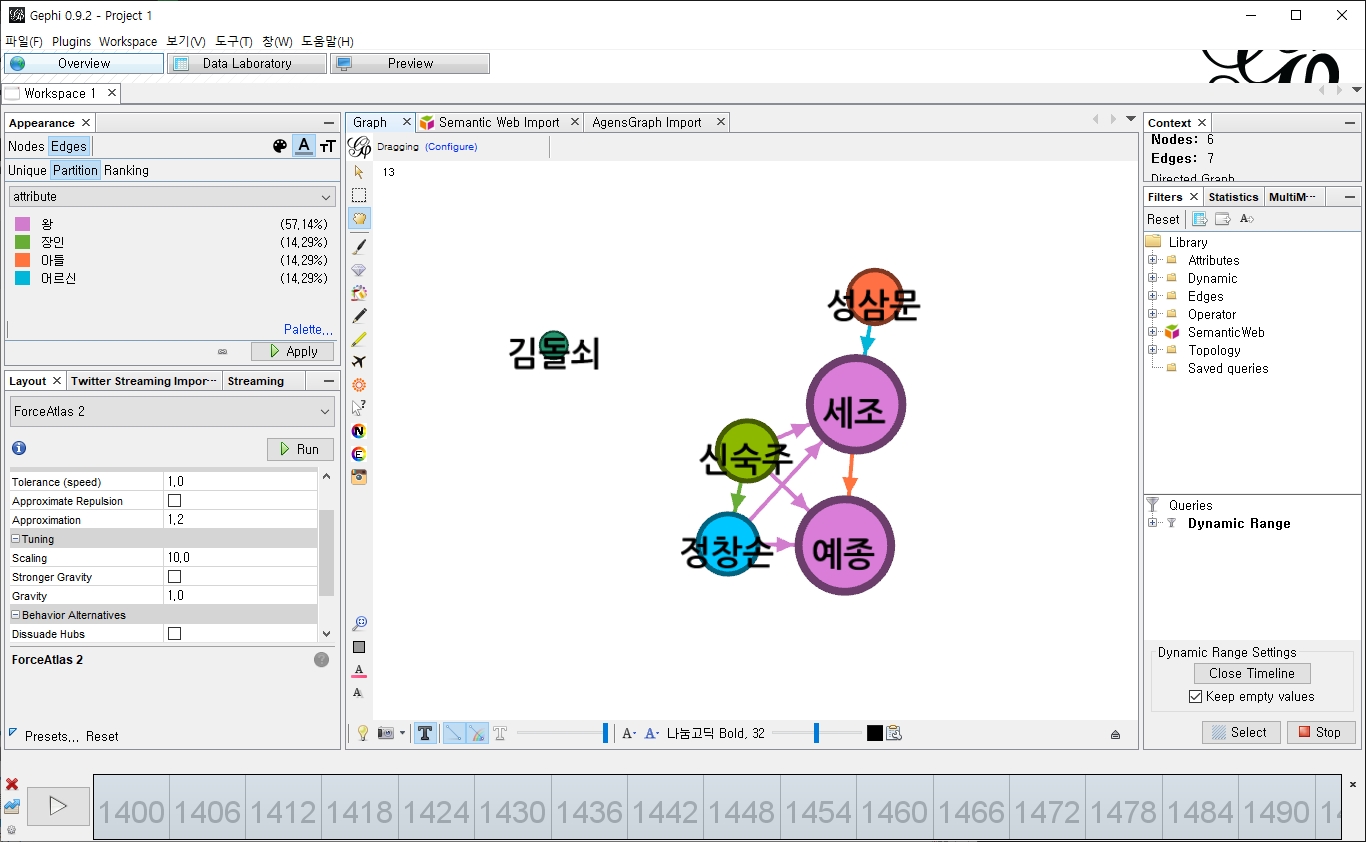Screen dimensions: 1366x842
Task: Choose the Sizer diamond tool
Action: 359,269
